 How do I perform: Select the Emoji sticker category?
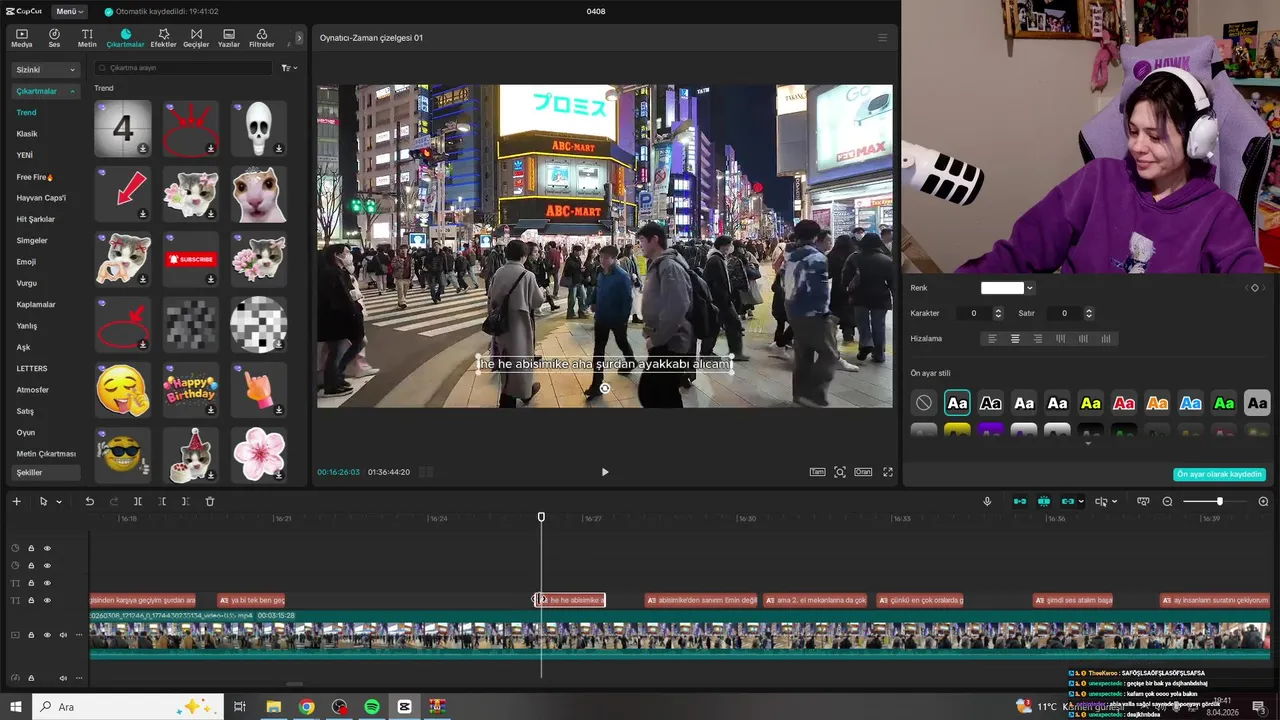[26, 262]
